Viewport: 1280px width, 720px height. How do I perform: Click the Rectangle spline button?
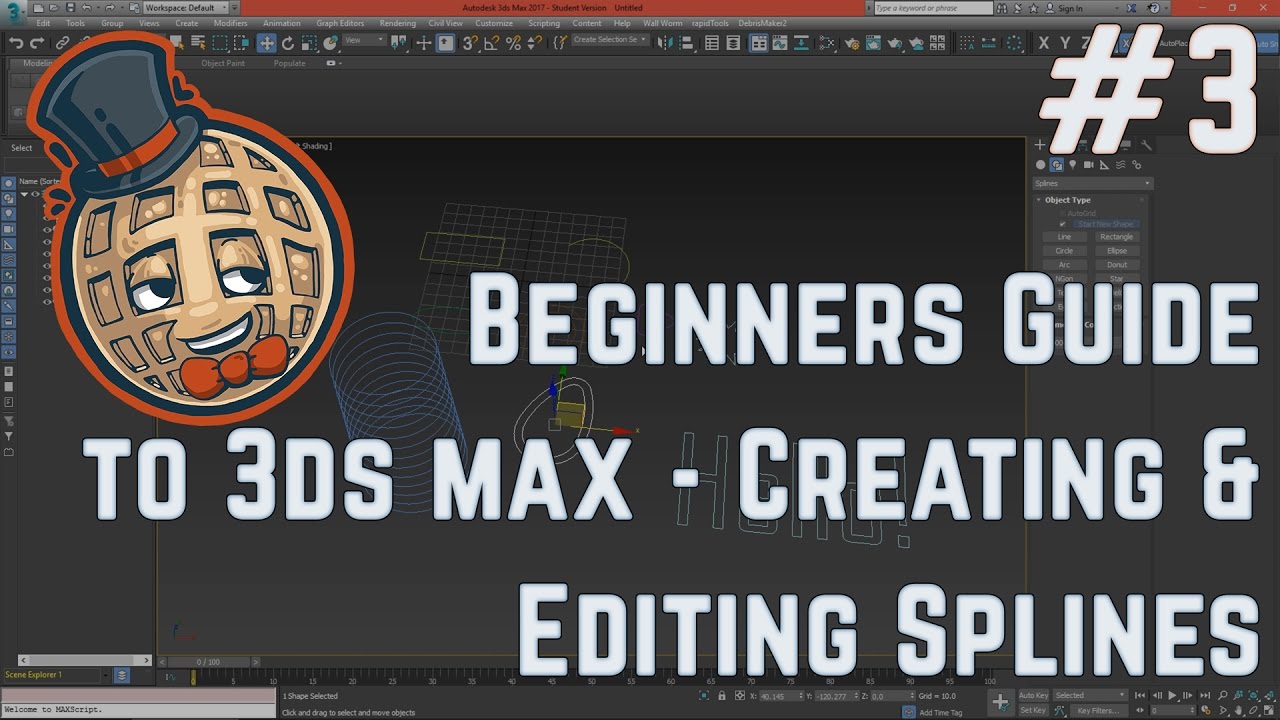pos(1116,237)
